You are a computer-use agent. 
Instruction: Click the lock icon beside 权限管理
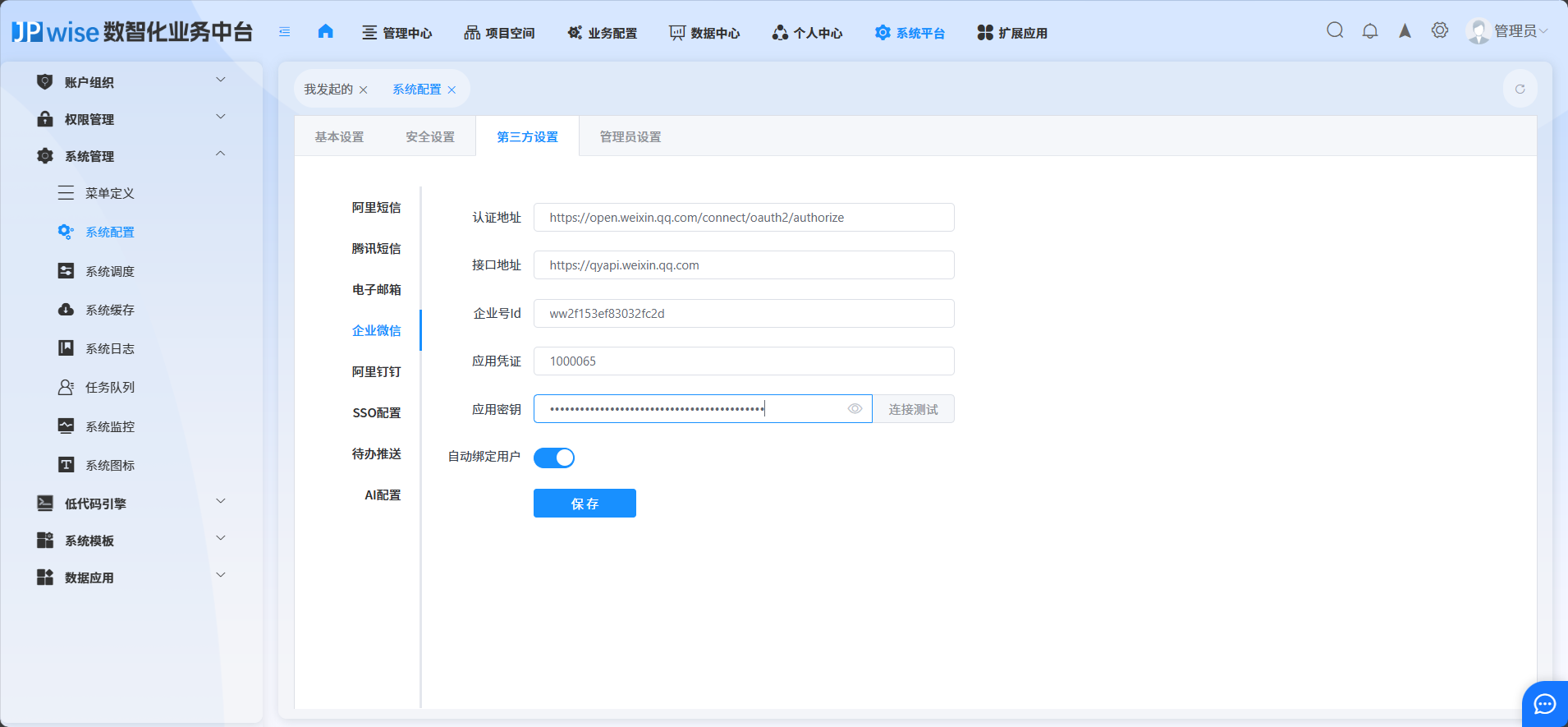click(45, 118)
